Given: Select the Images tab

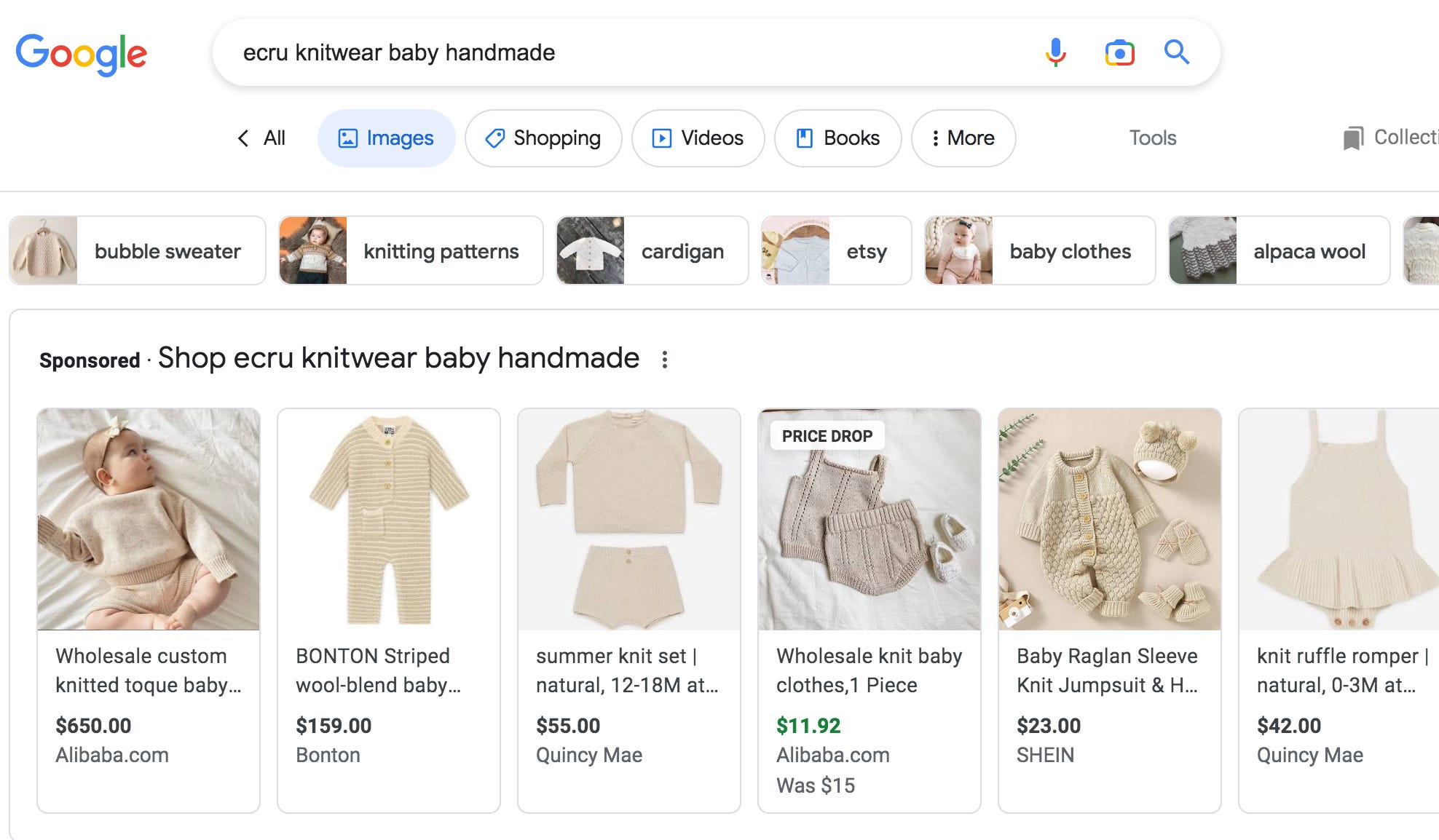Looking at the screenshot, I should [386, 138].
